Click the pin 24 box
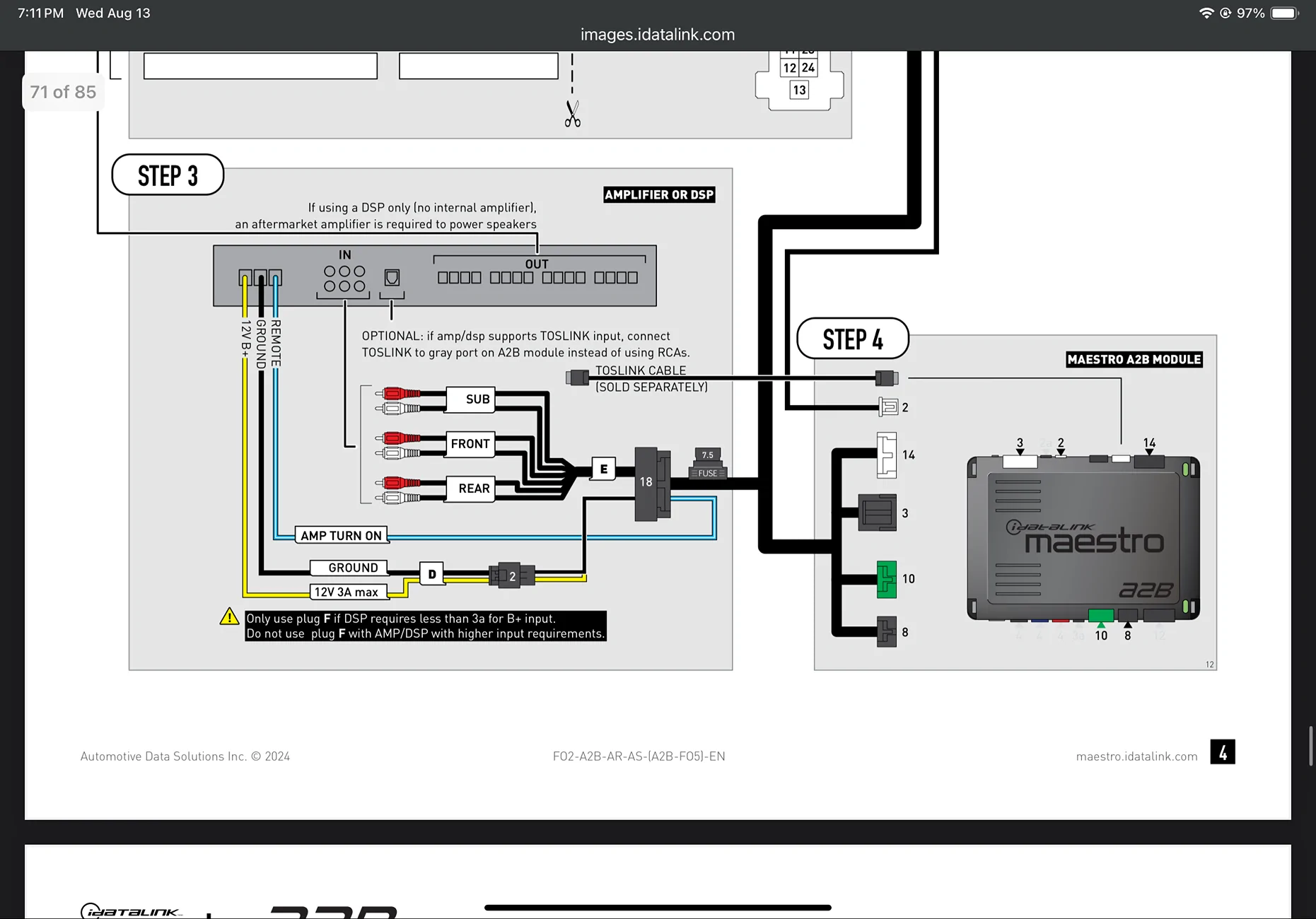This screenshot has height=919, width=1316. tap(808, 68)
